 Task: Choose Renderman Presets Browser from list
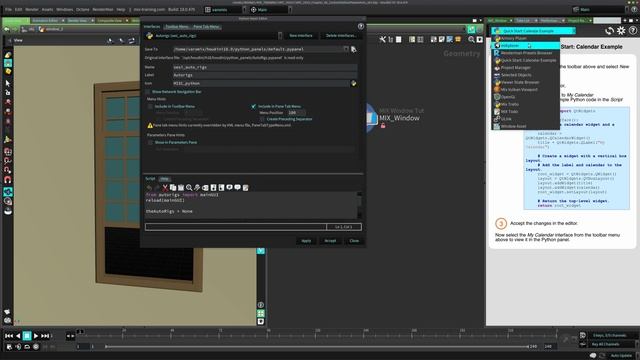point(526,53)
